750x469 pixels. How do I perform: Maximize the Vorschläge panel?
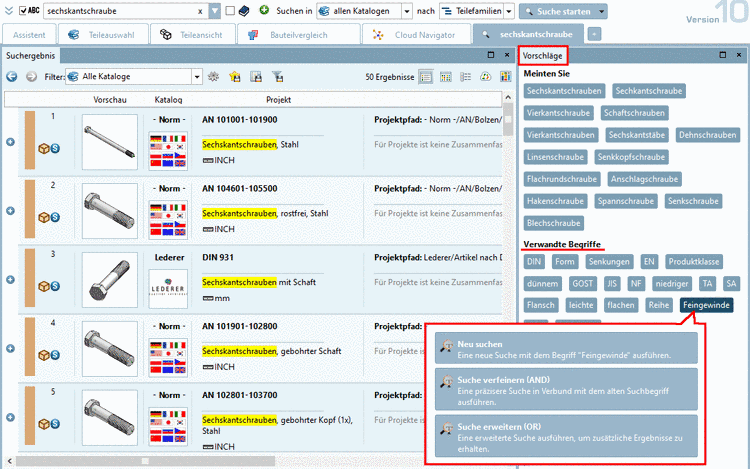[x=723, y=55]
